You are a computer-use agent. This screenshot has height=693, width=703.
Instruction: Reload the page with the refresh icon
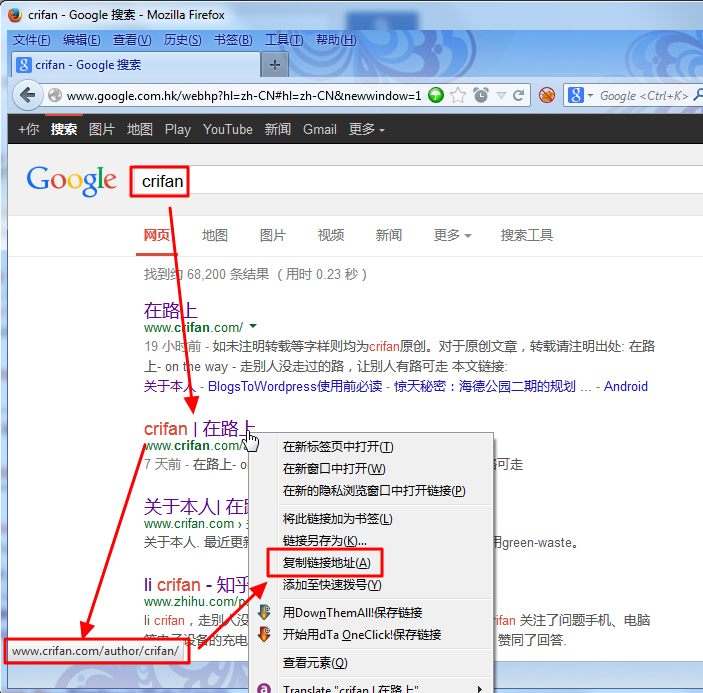(519, 95)
